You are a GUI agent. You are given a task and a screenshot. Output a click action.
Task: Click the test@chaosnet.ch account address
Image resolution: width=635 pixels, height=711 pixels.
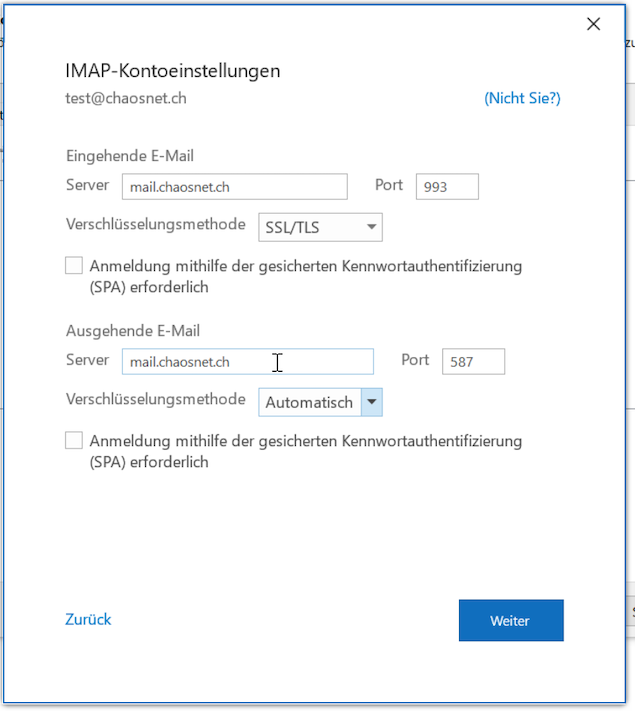pos(126,98)
